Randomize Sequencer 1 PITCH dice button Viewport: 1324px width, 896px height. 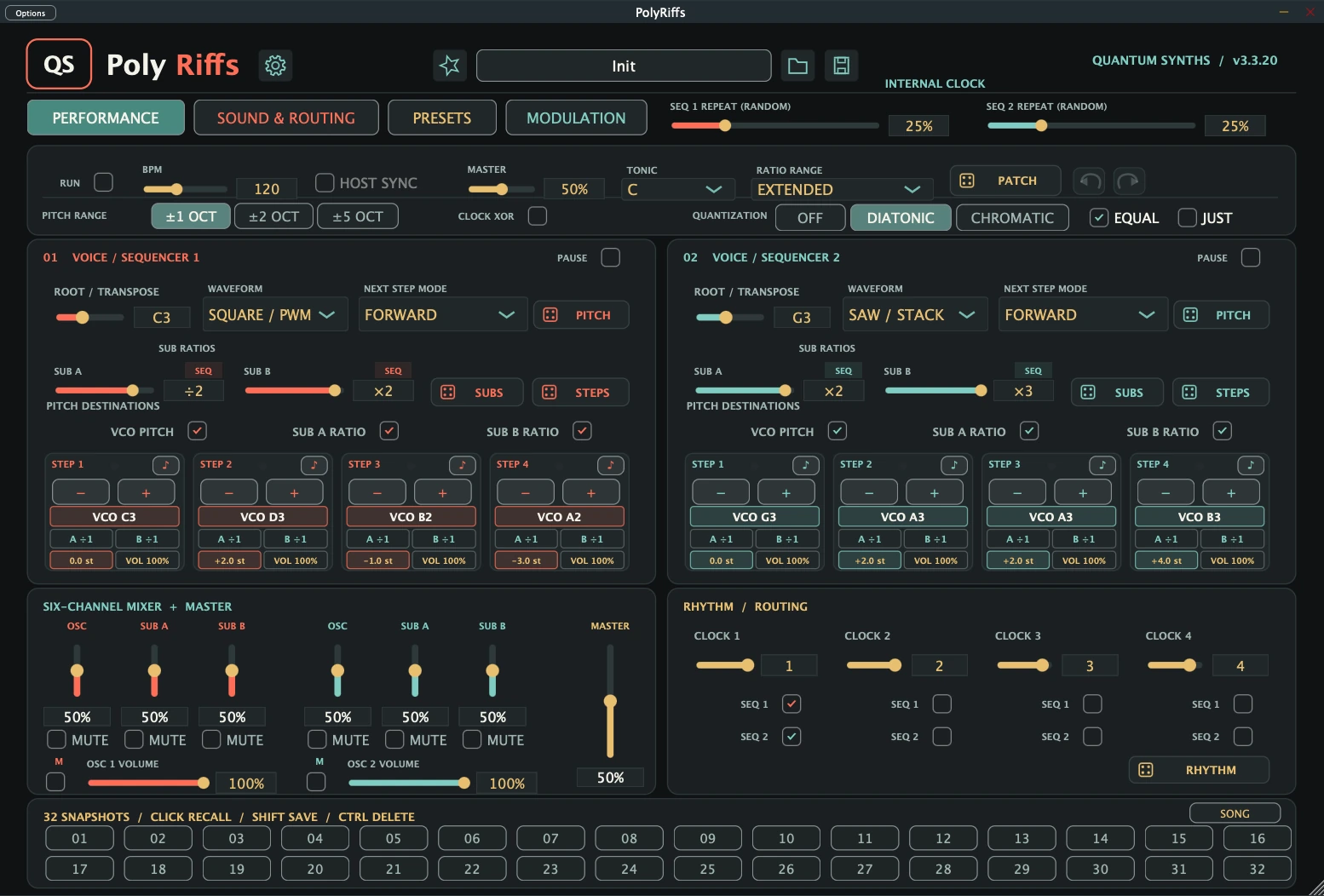(x=581, y=315)
